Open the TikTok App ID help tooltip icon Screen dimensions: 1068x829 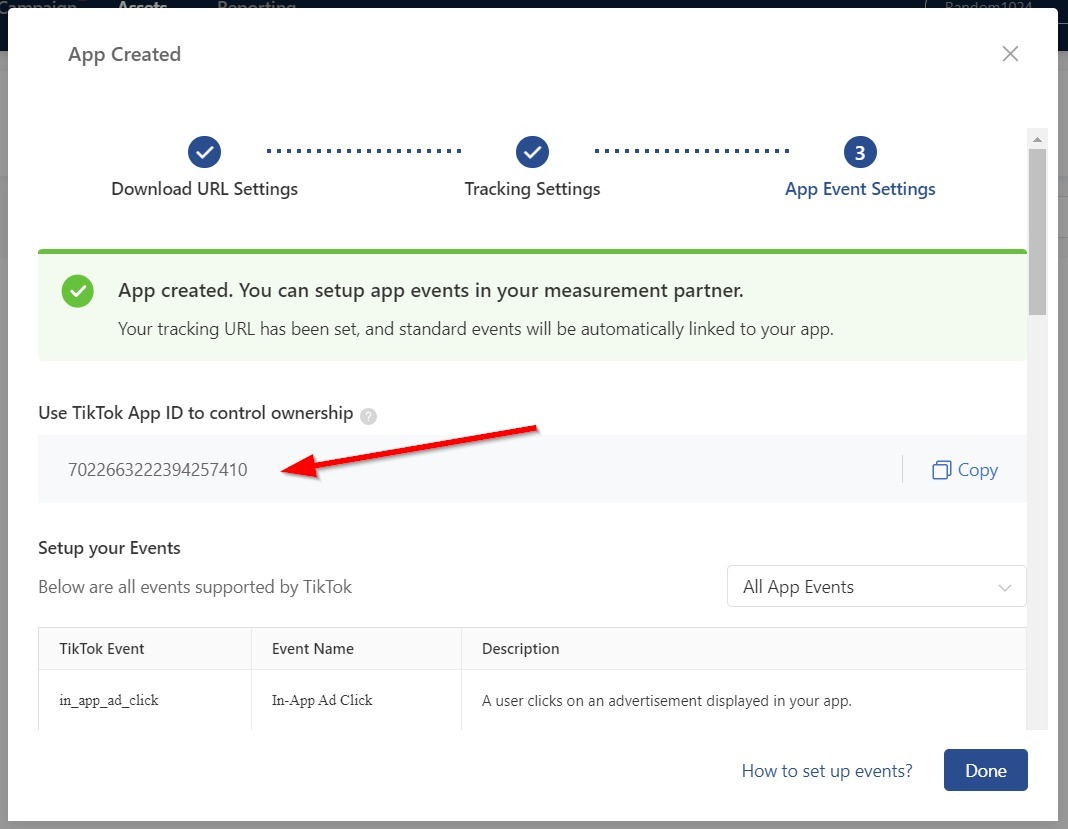pyautogui.click(x=368, y=416)
